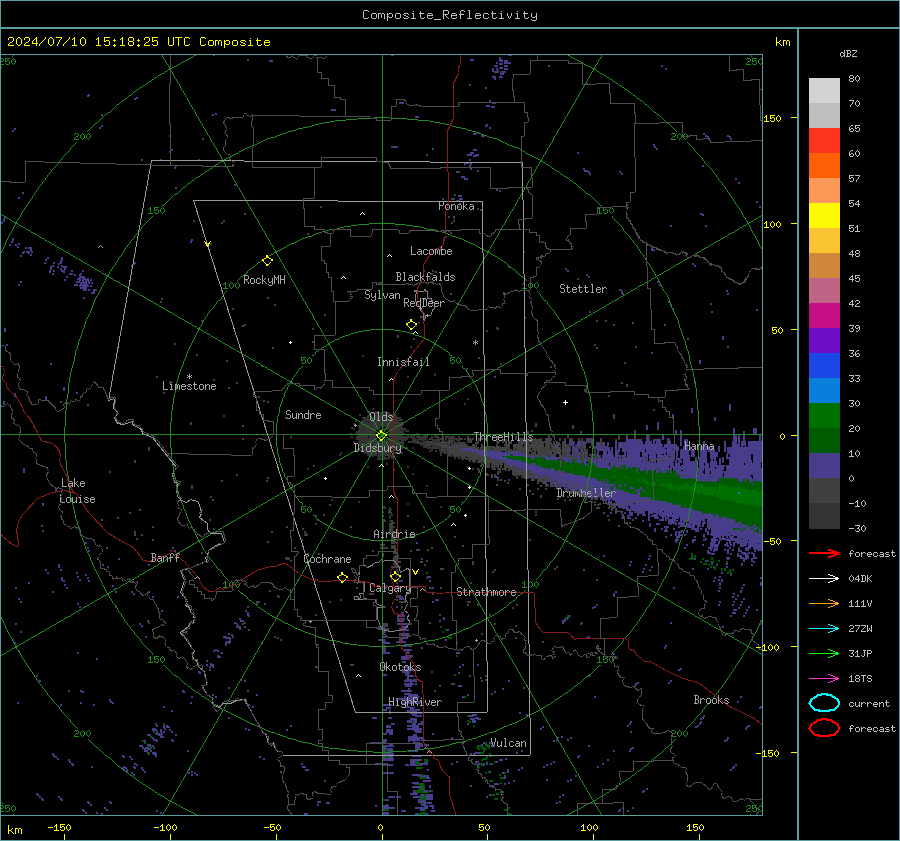Click the yellow diamond marker below RedDeer
This screenshot has width=900, height=841.
tap(411, 325)
